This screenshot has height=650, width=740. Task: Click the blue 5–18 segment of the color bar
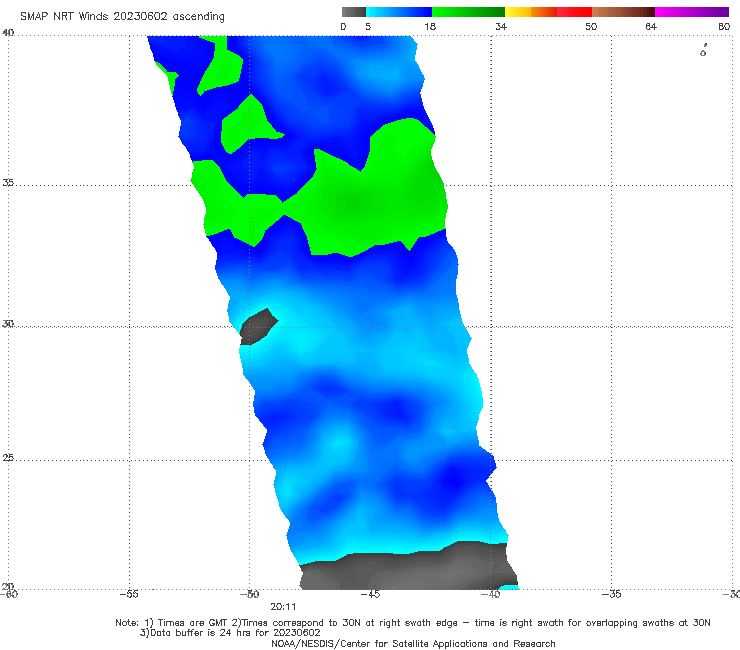399,12
